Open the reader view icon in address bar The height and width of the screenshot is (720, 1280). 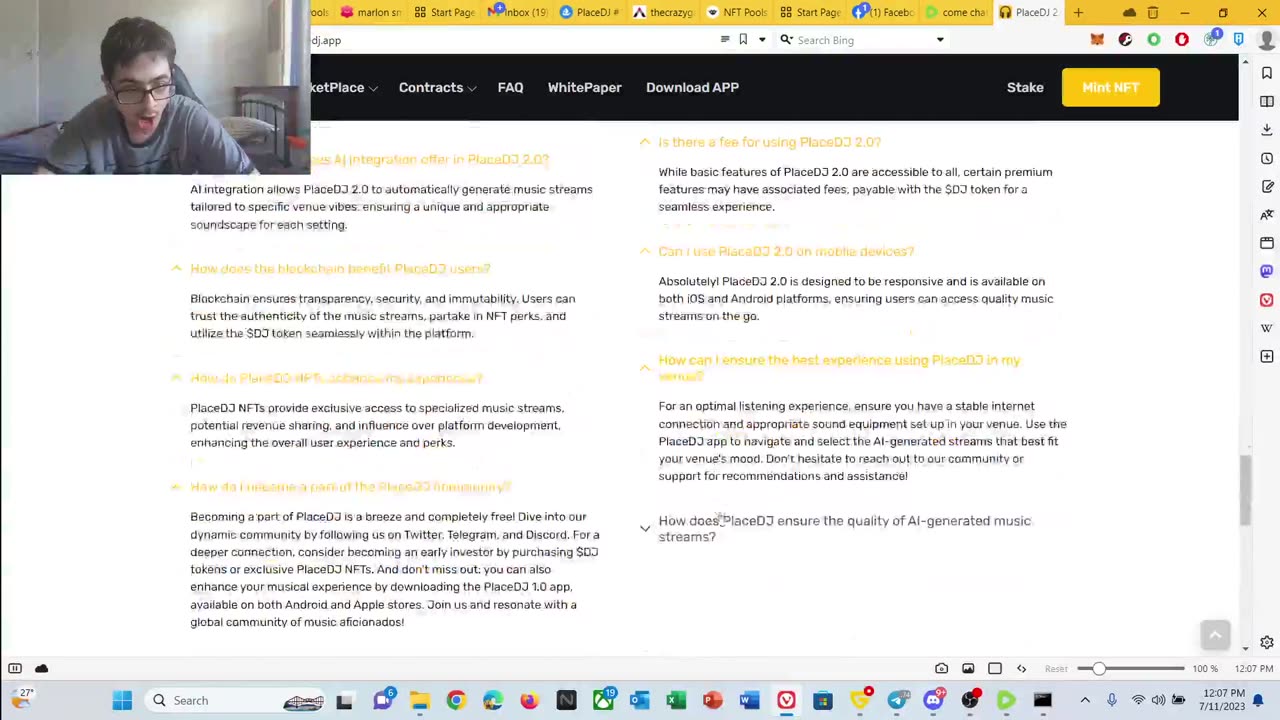click(725, 40)
